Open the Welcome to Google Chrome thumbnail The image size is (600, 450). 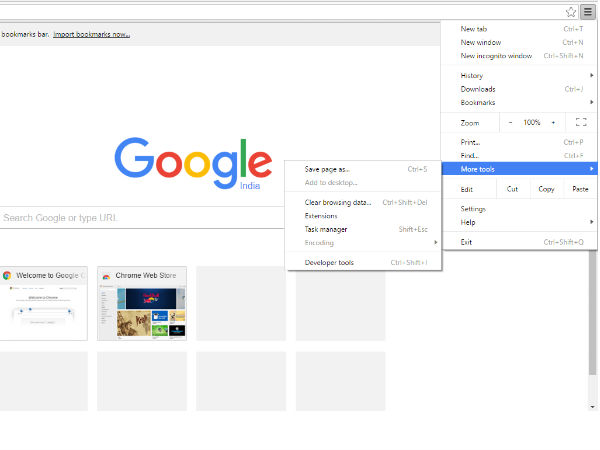tap(43, 304)
